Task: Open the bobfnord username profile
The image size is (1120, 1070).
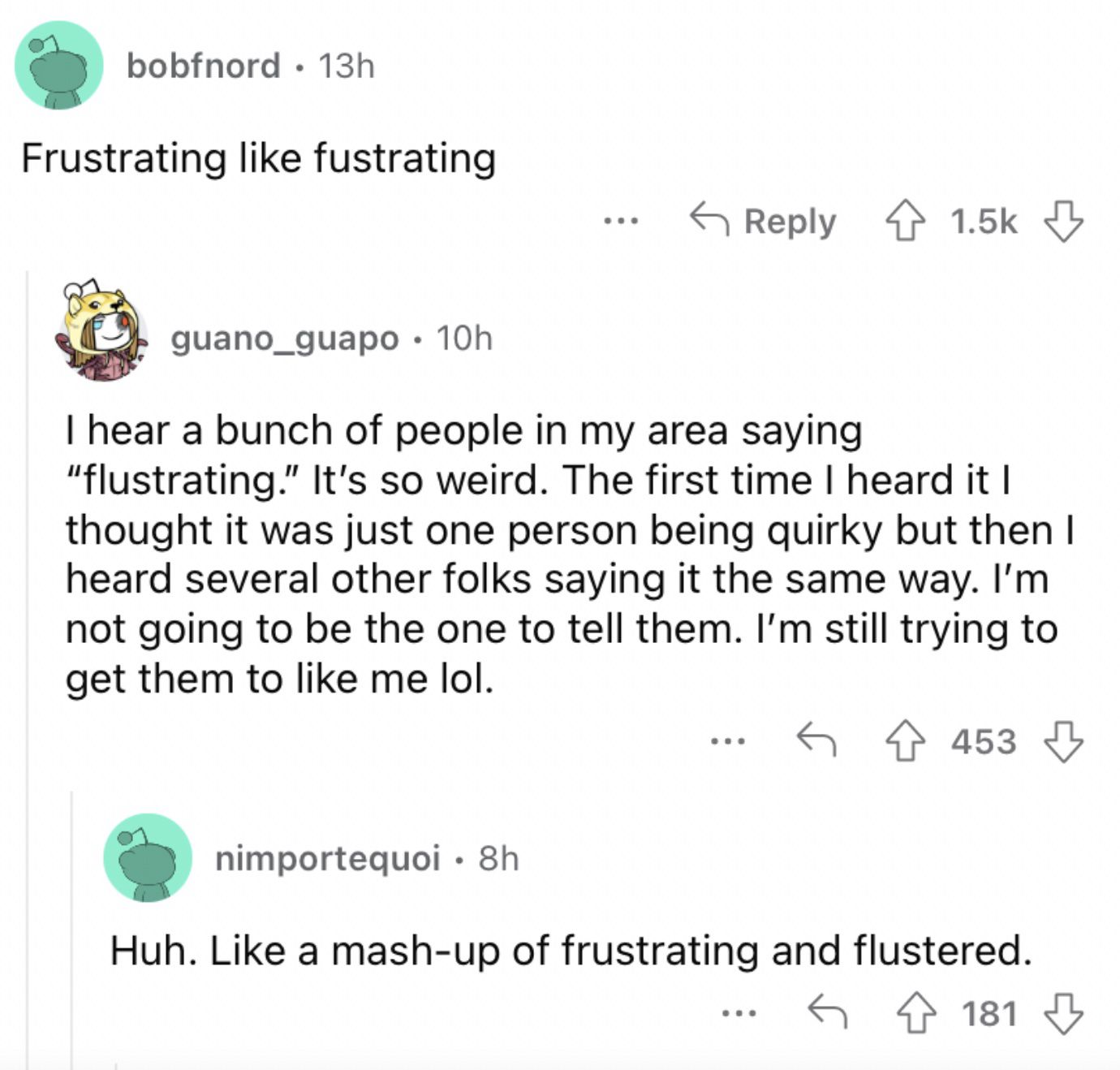Action: 203,66
